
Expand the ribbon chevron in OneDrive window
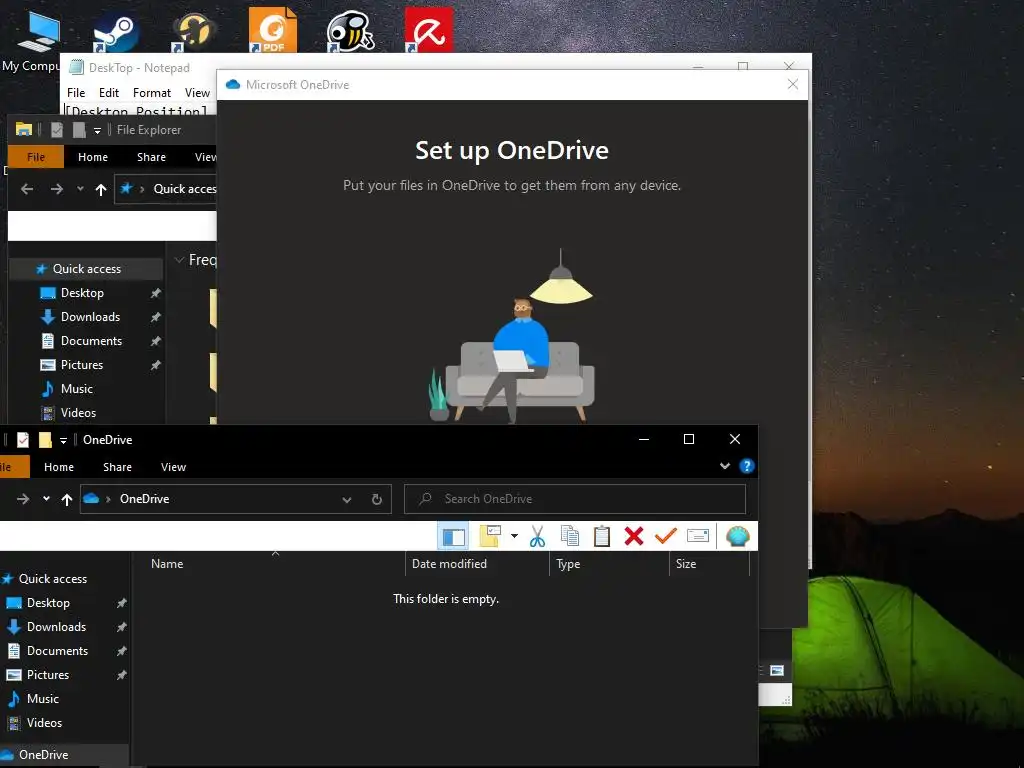coord(725,466)
